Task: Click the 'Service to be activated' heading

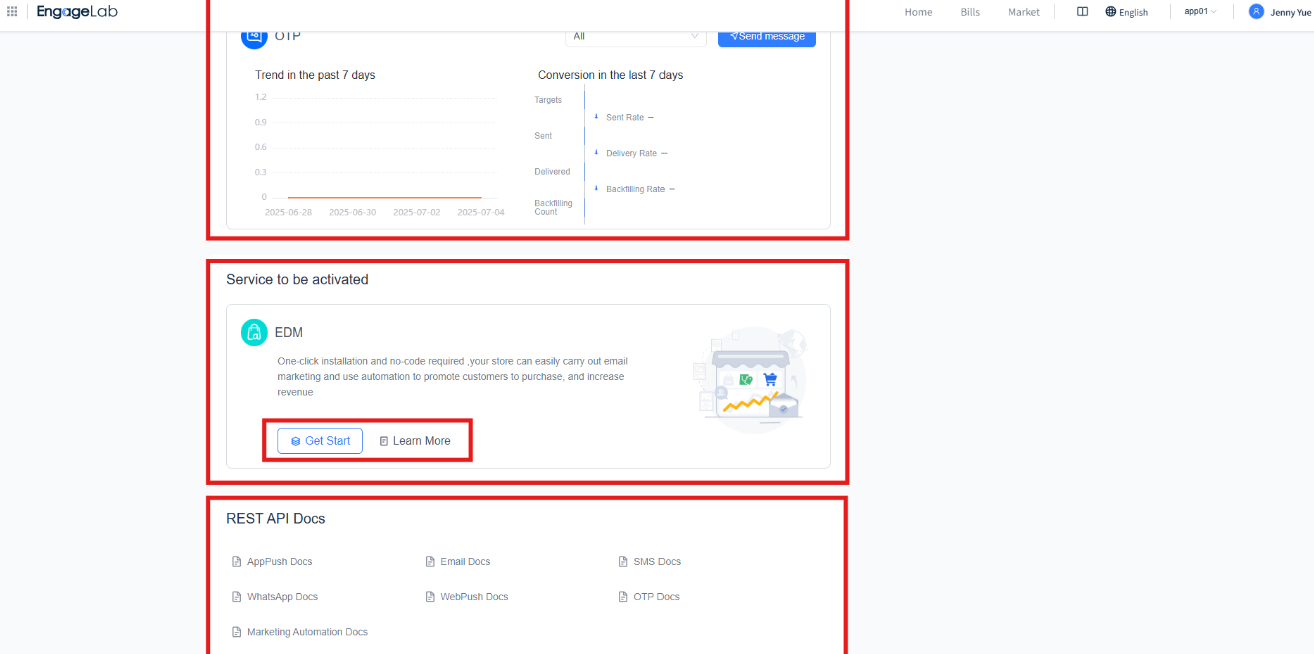Action: [297, 279]
